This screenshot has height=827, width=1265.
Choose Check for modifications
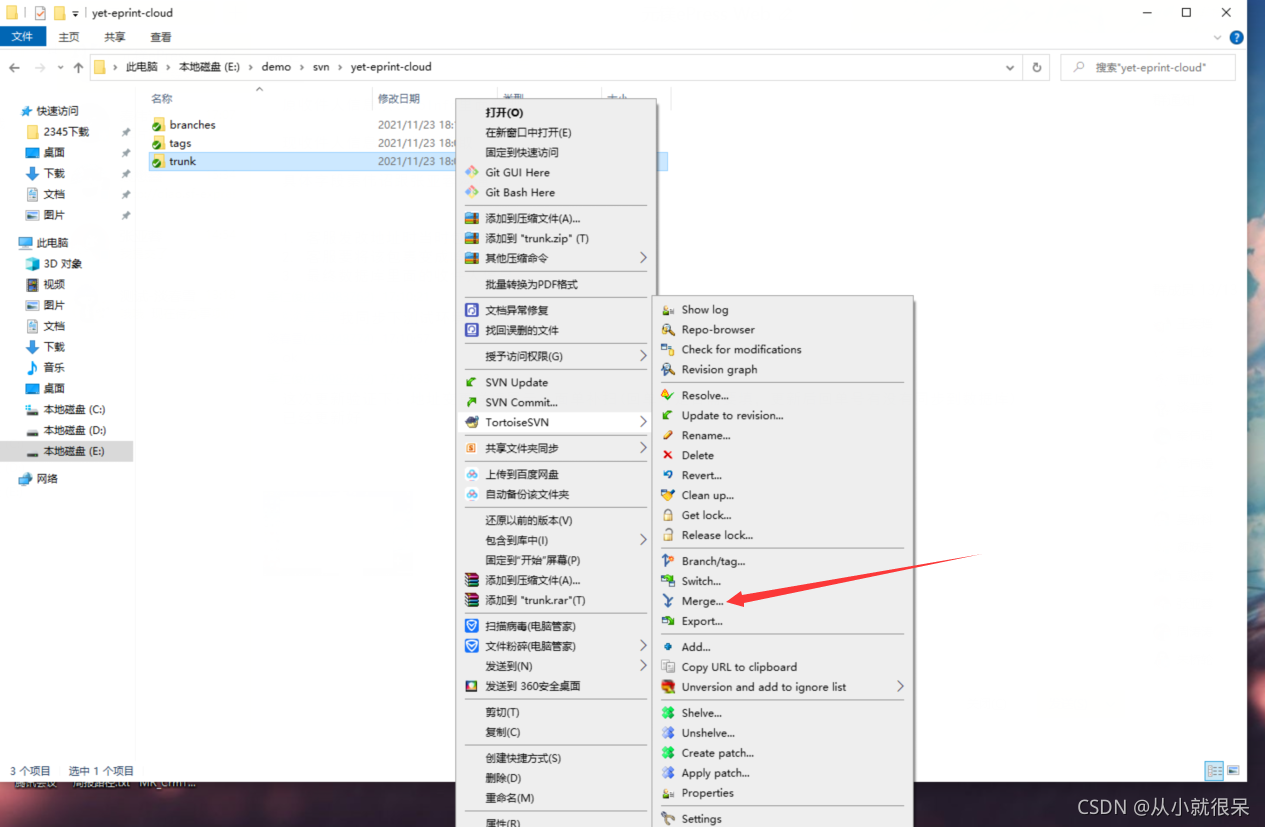[x=741, y=350]
